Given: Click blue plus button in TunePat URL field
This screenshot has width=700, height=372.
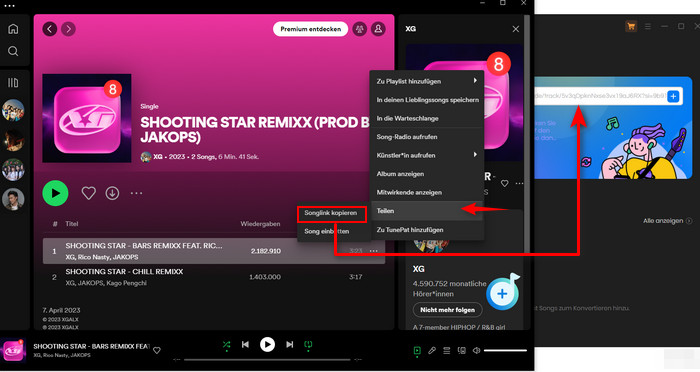Looking at the screenshot, I should (674, 96).
